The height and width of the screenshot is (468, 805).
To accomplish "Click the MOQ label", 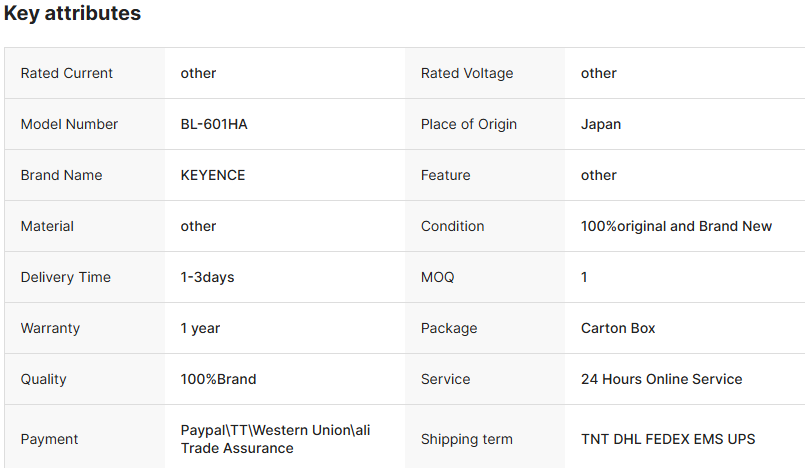I will pyautogui.click(x=437, y=277).
